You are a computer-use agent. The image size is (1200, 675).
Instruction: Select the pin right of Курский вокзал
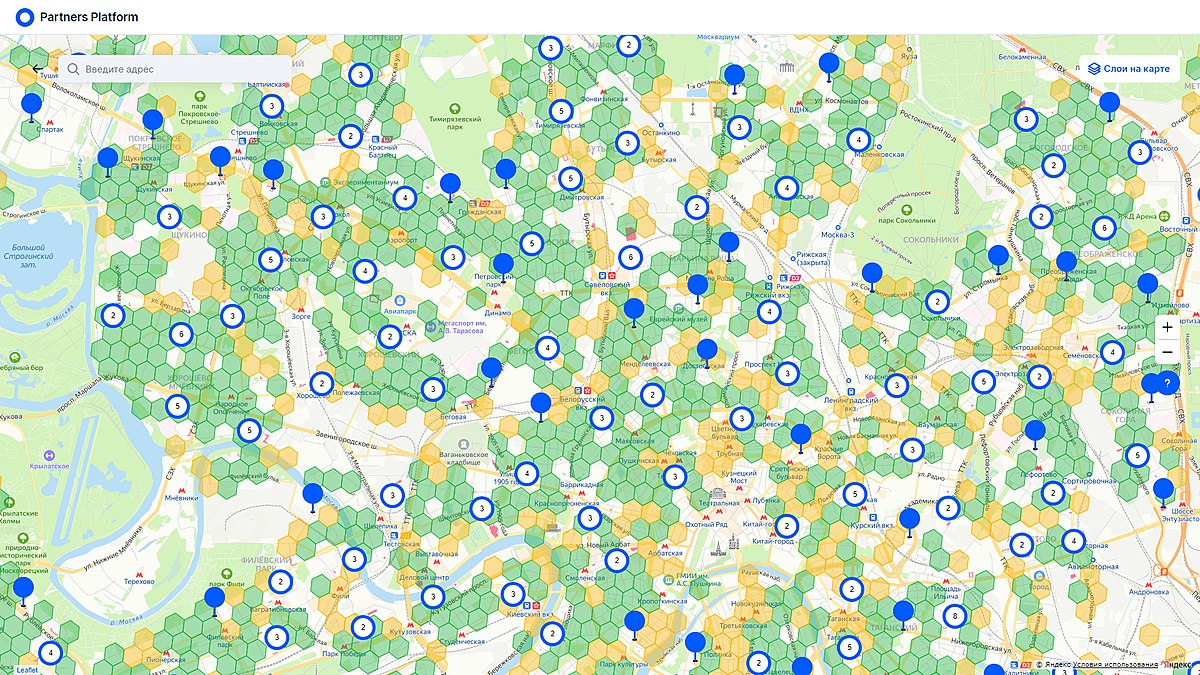(909, 519)
